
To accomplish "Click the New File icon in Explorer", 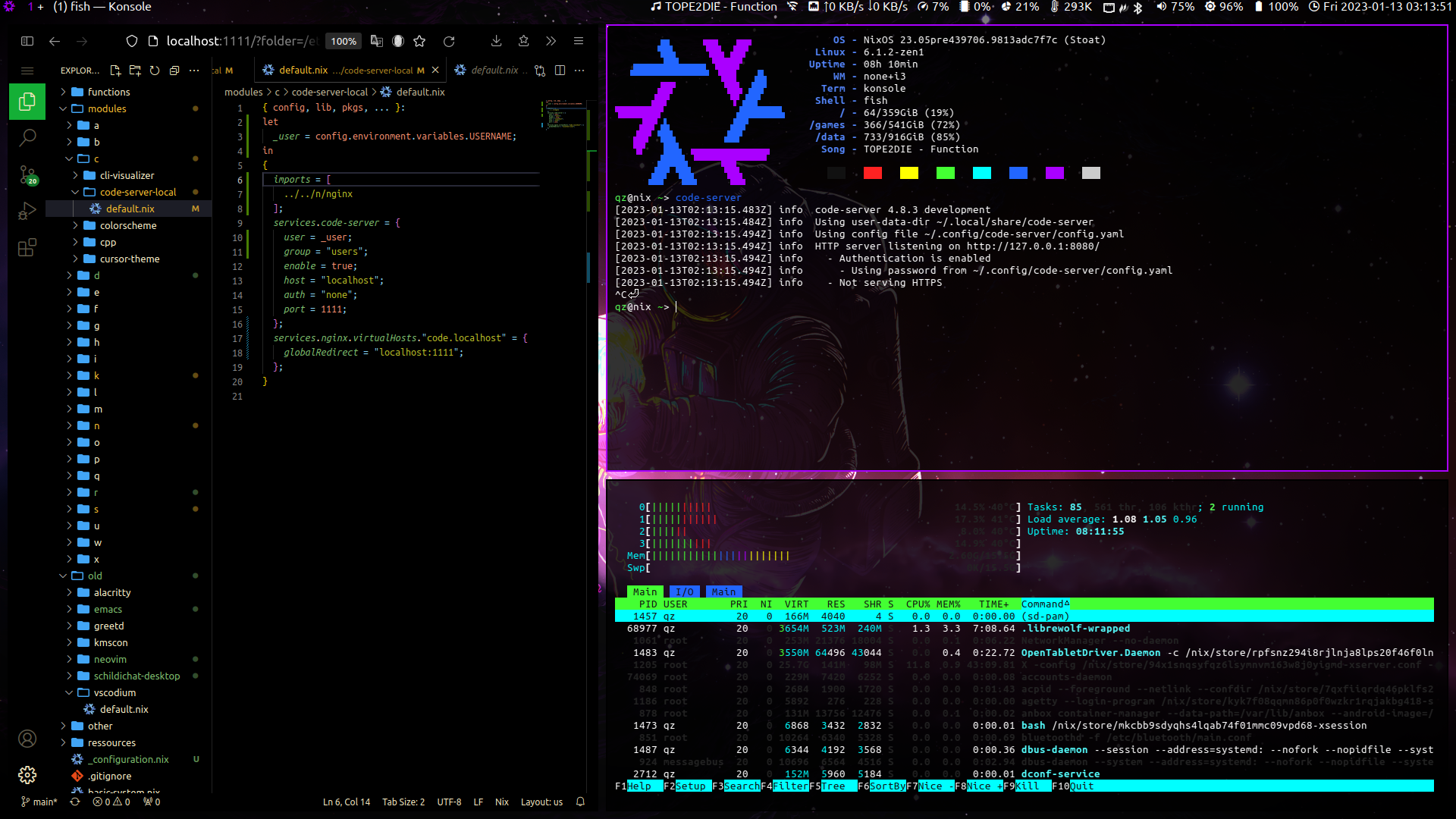I will pos(115,71).
